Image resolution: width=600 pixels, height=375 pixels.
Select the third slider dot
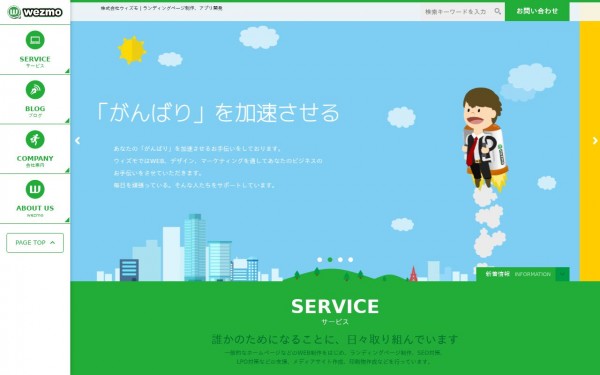point(340,259)
